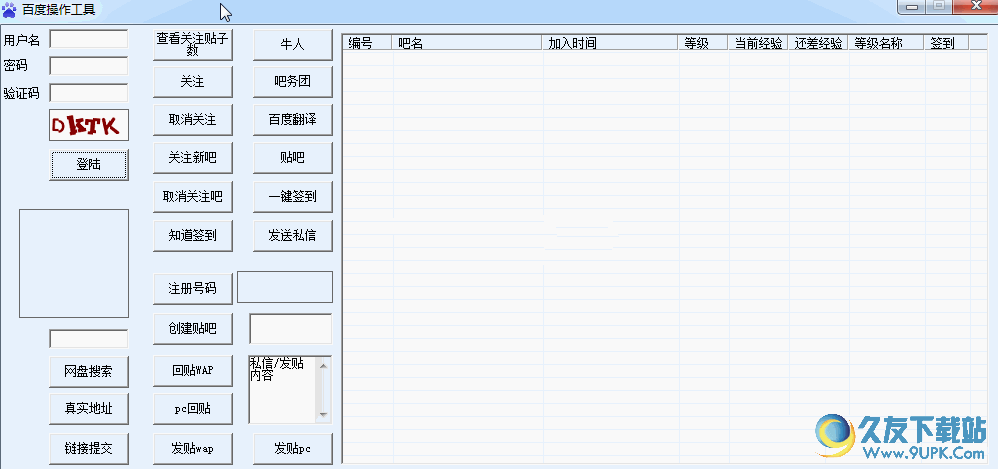Viewport: 998px width, 469px height.
Task: Open the 吧务团 button
Action: click(293, 82)
